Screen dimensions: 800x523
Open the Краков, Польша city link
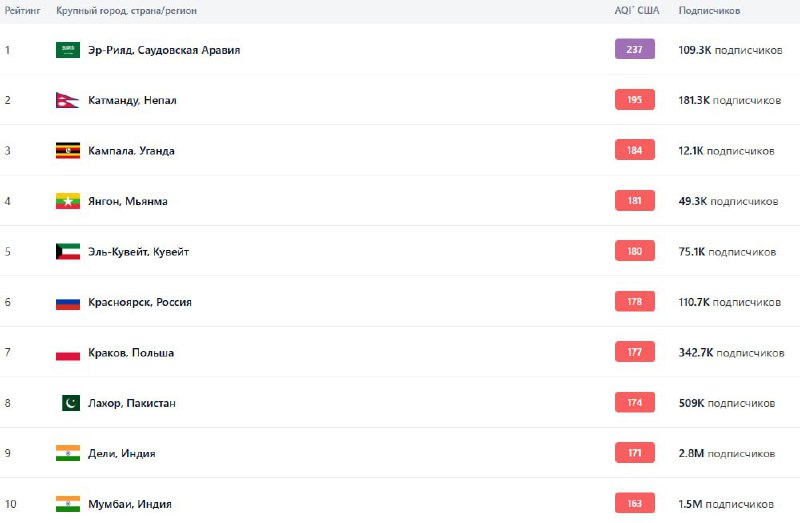131,353
